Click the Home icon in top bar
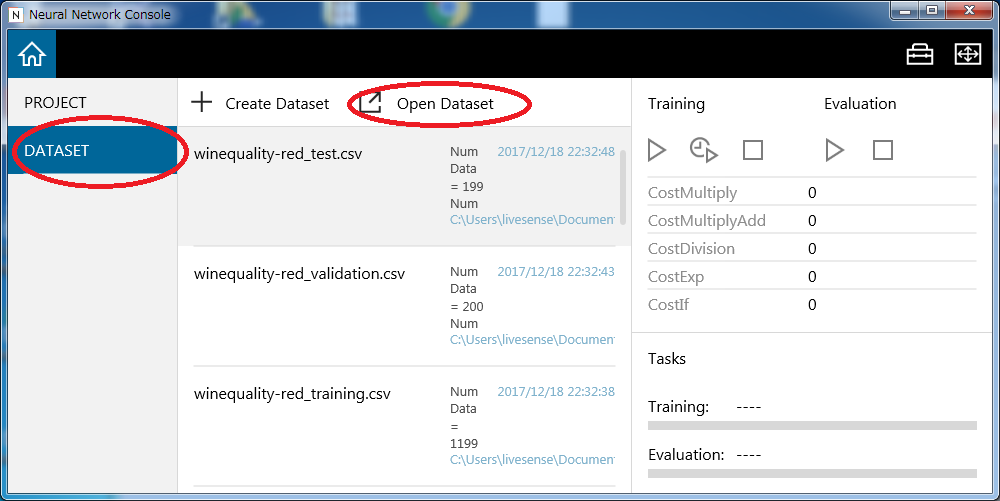 click(32, 54)
